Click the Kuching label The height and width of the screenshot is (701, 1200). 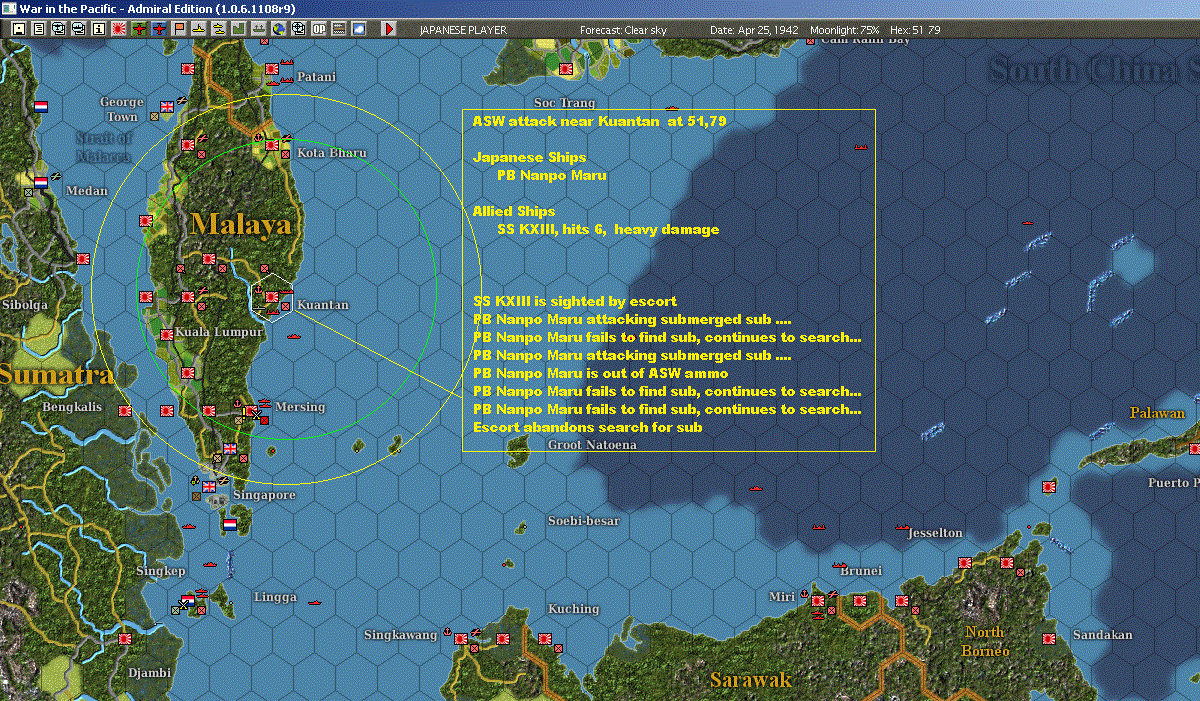tap(573, 609)
